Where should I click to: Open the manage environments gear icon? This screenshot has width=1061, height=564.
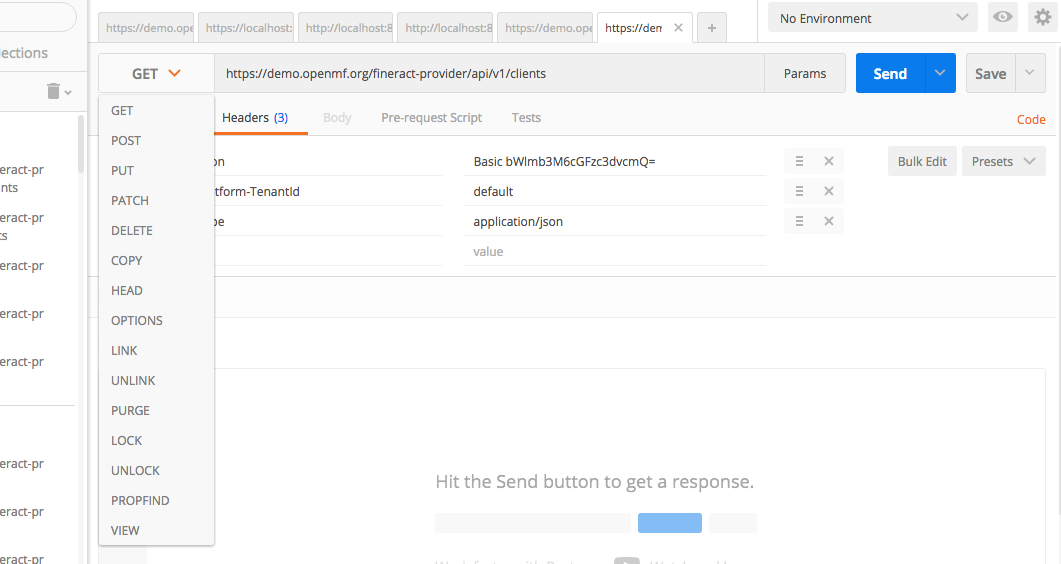1040,18
